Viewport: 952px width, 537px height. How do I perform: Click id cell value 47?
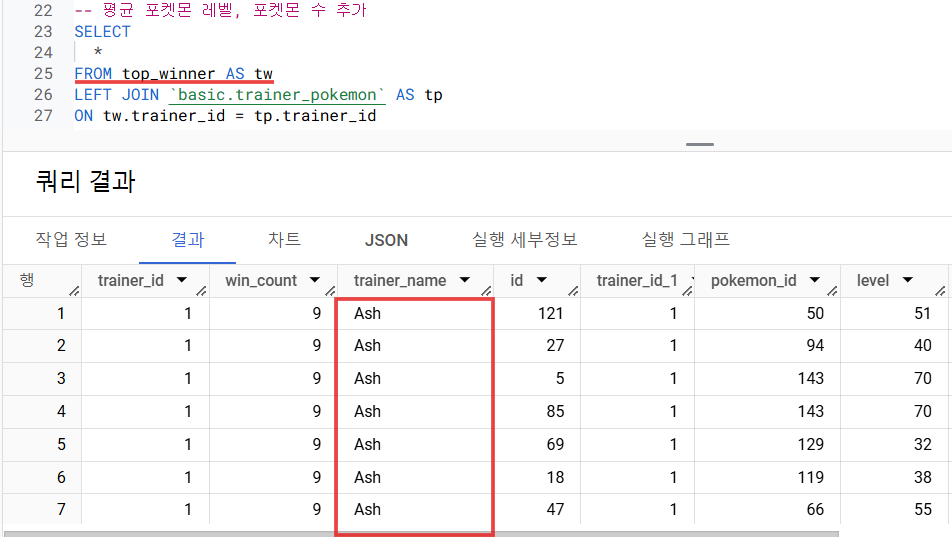555,509
